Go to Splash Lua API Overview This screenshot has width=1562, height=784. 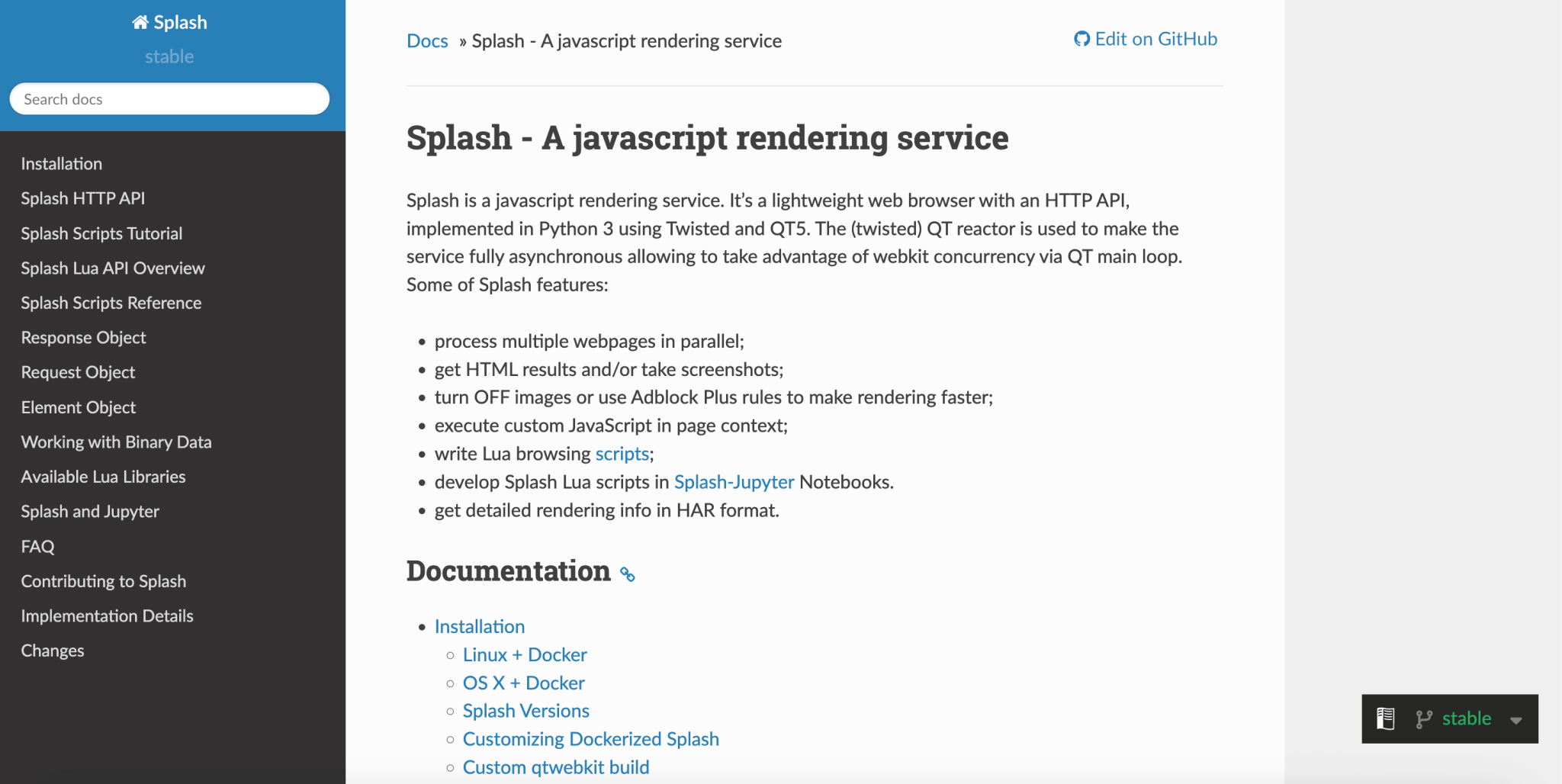coord(113,268)
